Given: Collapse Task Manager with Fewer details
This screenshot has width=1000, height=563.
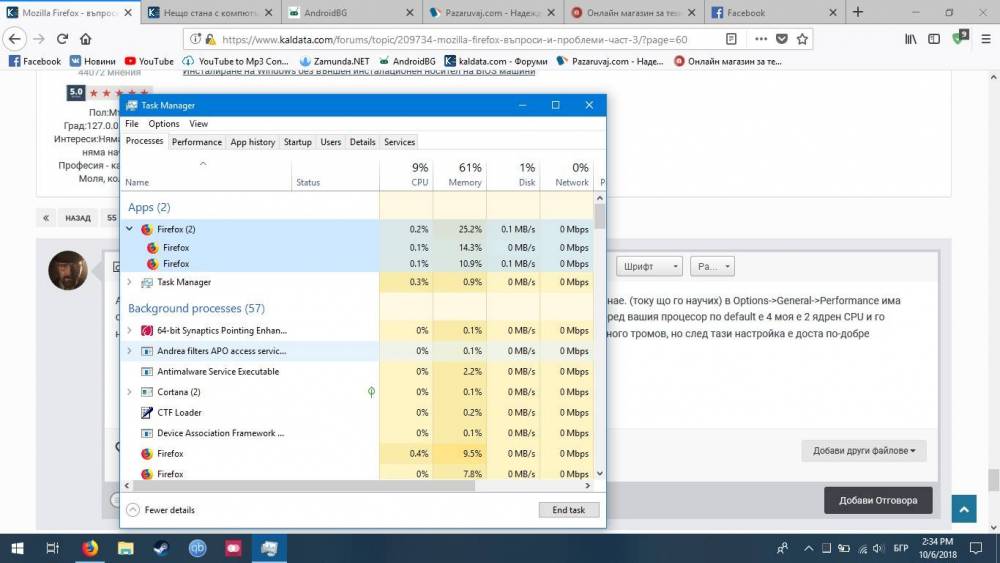Looking at the screenshot, I should 161,510.
